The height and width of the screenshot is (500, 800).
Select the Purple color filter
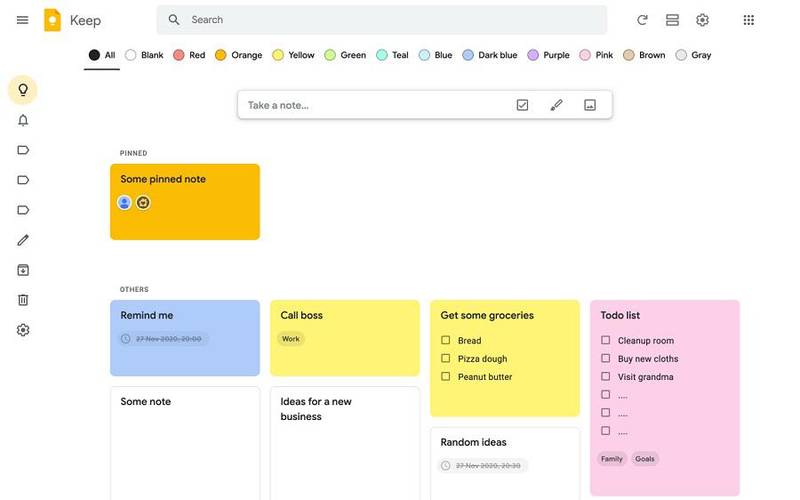click(548, 55)
